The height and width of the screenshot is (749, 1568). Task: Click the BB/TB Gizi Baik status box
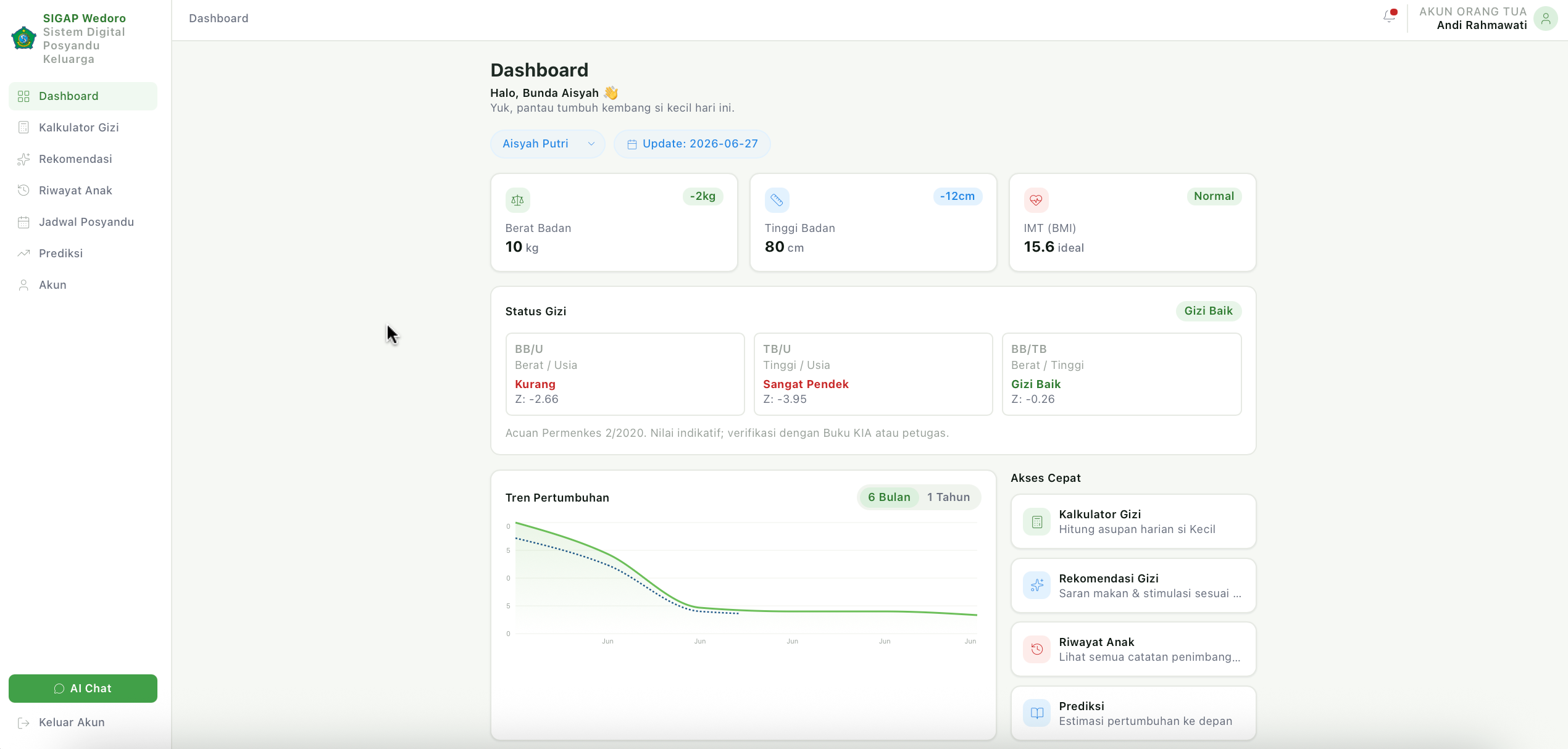pos(1122,374)
